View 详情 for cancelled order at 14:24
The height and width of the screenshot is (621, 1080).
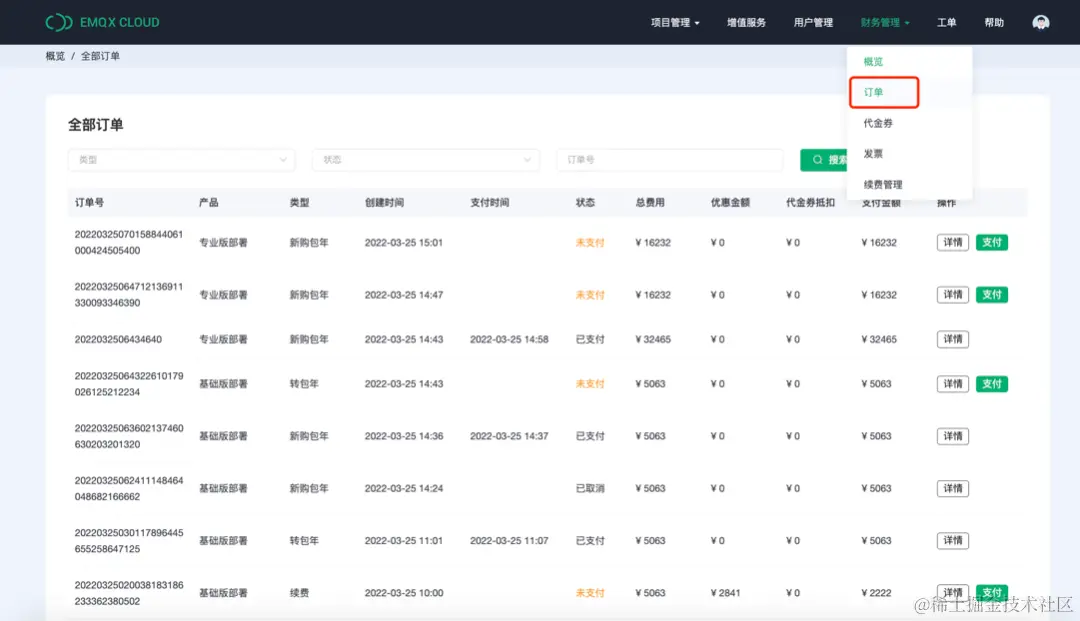pos(953,488)
